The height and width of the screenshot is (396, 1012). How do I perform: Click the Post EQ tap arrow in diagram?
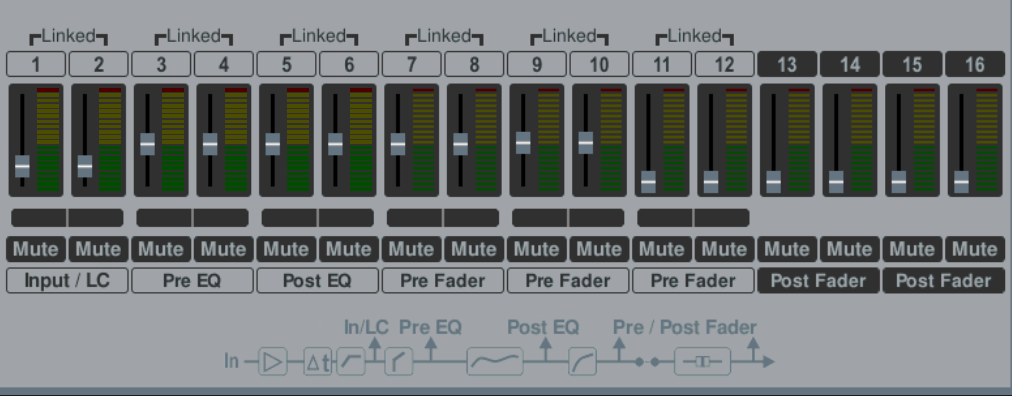tap(545, 348)
